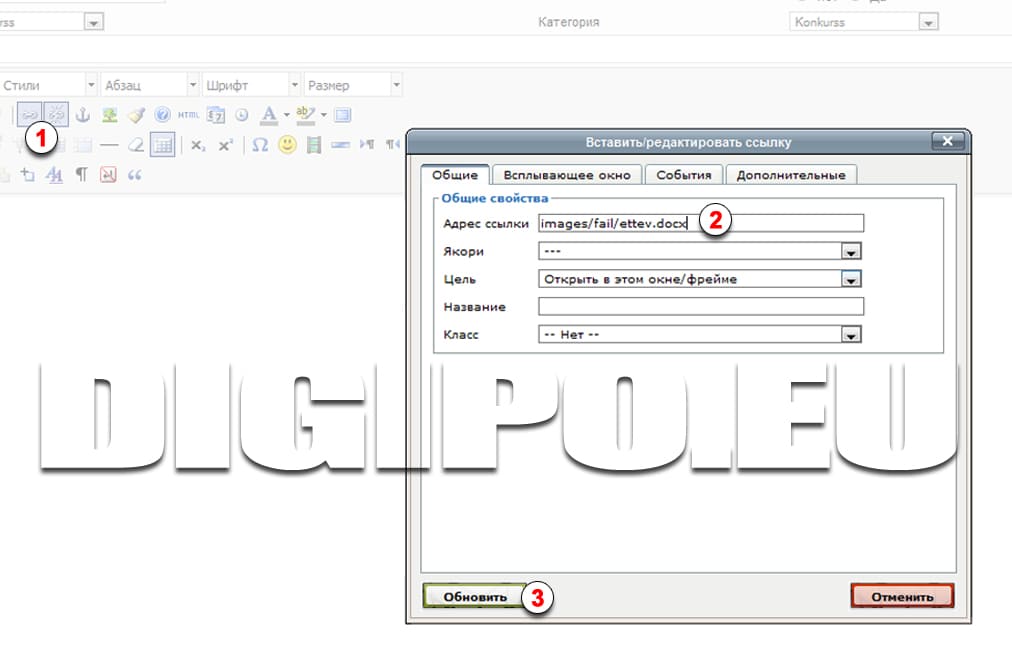This screenshot has width=1012, height=656.
Task: Click the blockquote quotation icon
Action: click(135, 175)
